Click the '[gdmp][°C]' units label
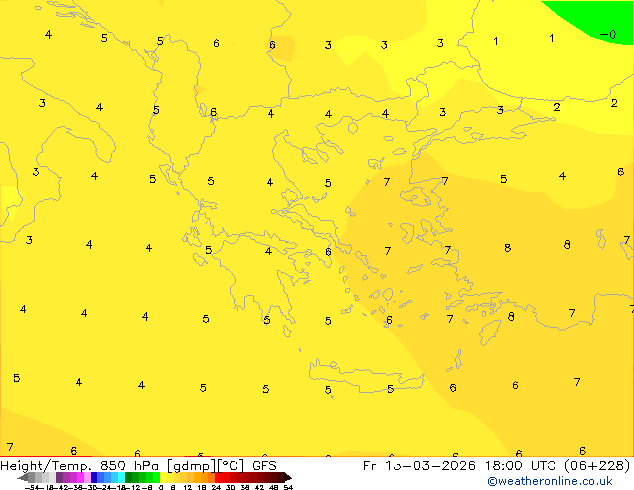The height and width of the screenshot is (490, 634). point(206,466)
